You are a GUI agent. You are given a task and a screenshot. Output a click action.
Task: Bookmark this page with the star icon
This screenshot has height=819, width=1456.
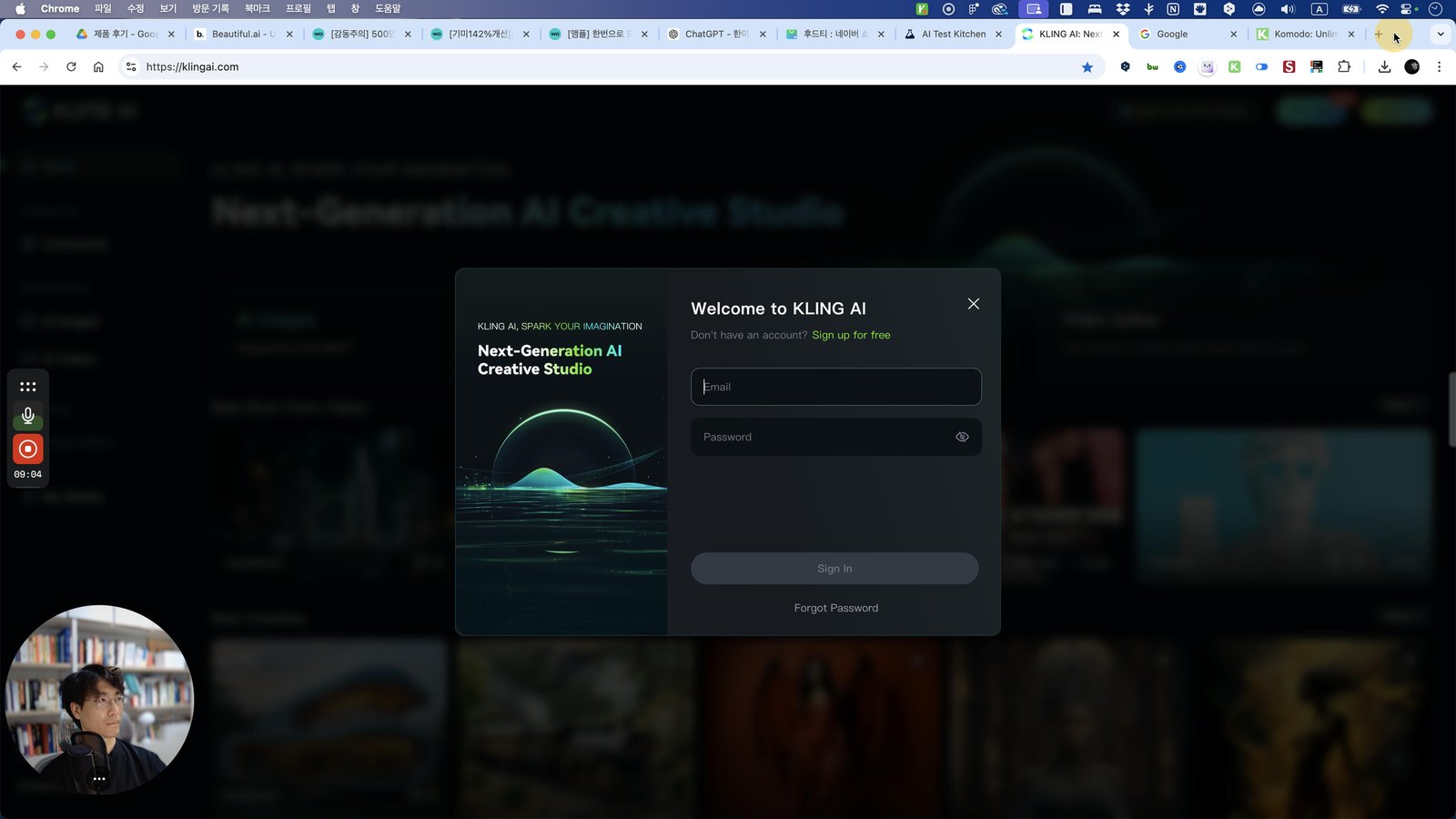(1087, 66)
